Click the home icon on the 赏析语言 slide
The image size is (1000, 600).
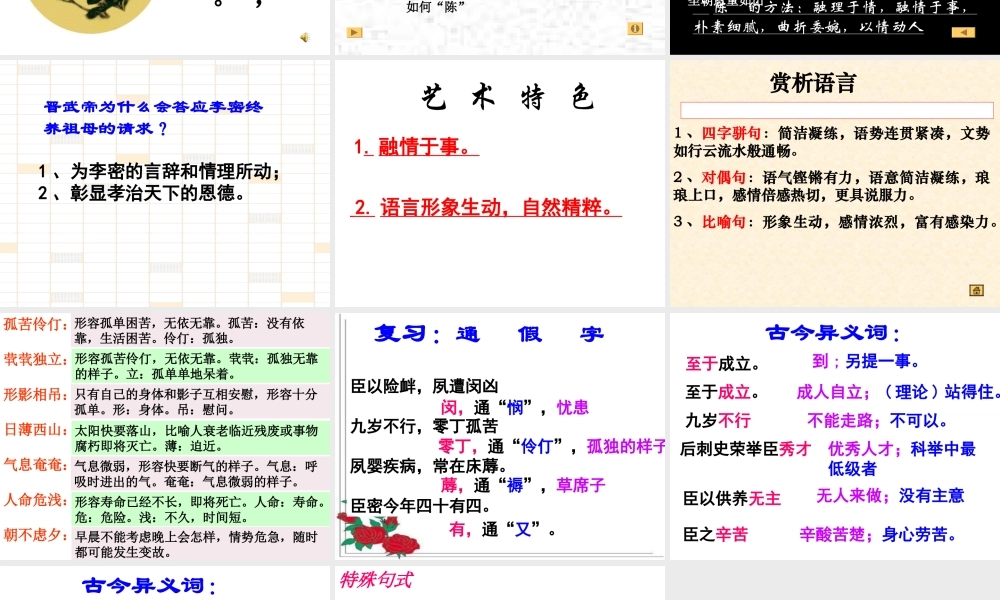[x=976, y=290]
